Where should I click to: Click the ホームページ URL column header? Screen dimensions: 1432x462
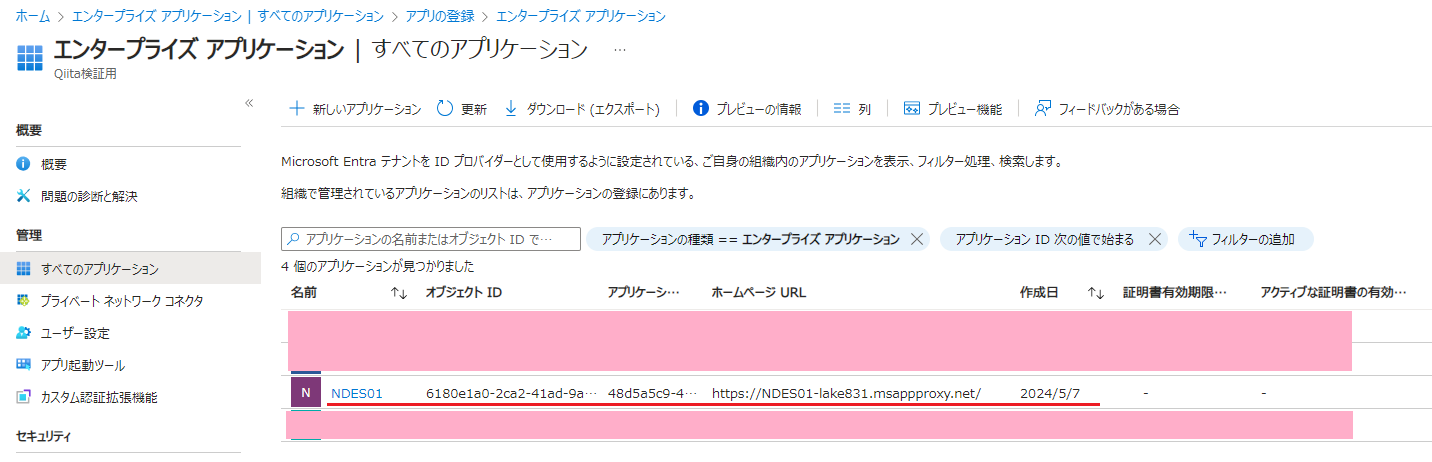(x=758, y=292)
